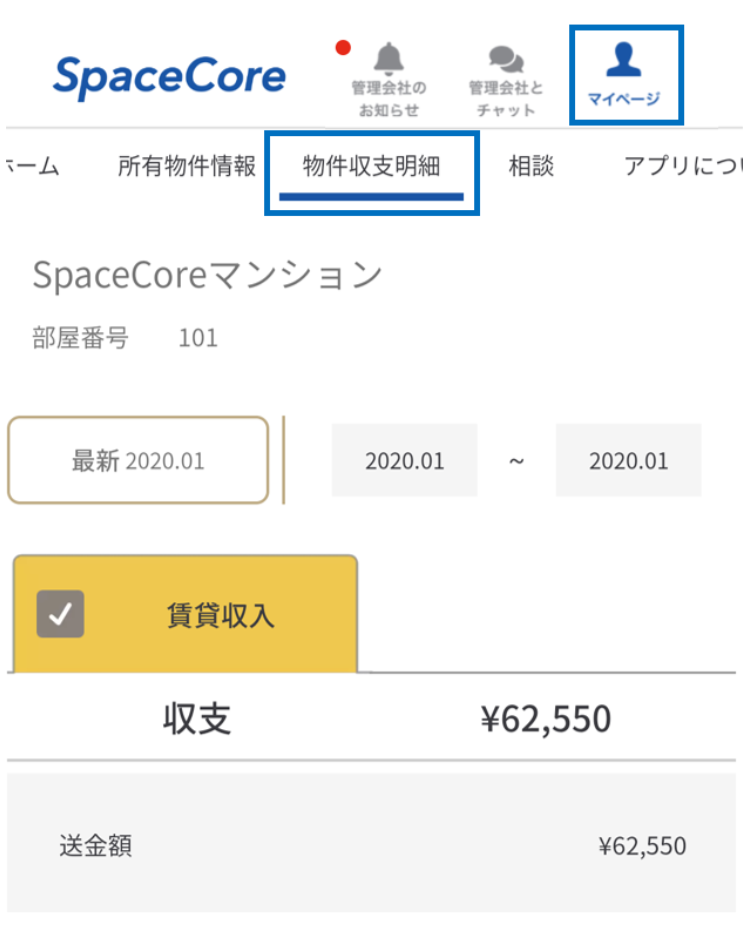Open the end month 2020.01 picker
The height and width of the screenshot is (926, 754).
click(628, 461)
